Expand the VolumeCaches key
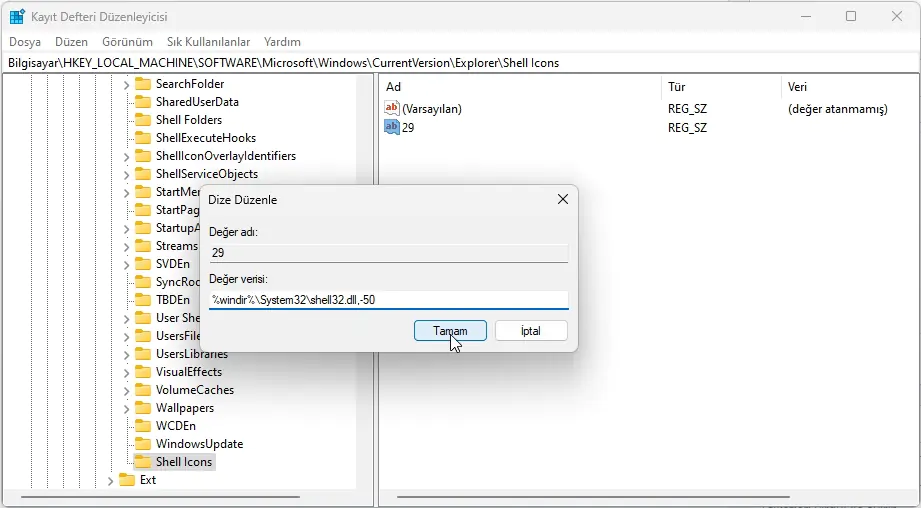This screenshot has width=921, height=508. coord(126,391)
